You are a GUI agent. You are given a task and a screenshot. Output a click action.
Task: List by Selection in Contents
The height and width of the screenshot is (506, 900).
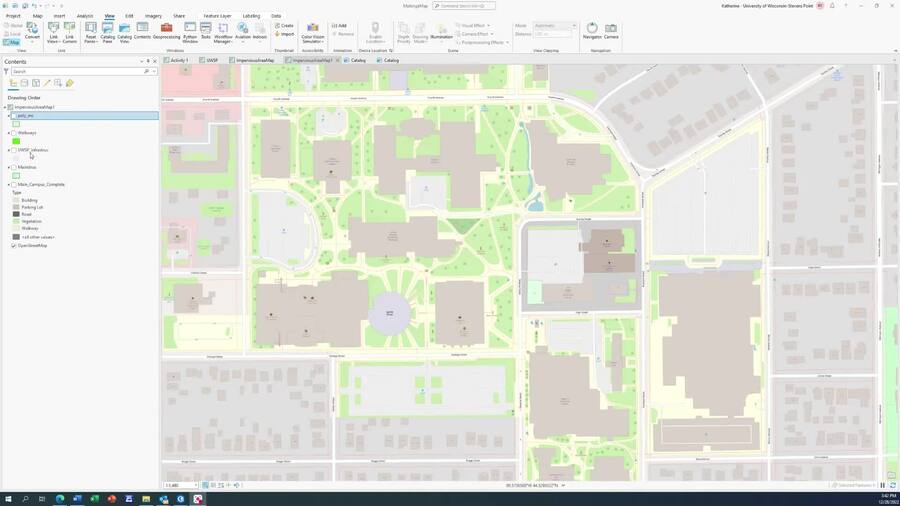tap(36, 83)
